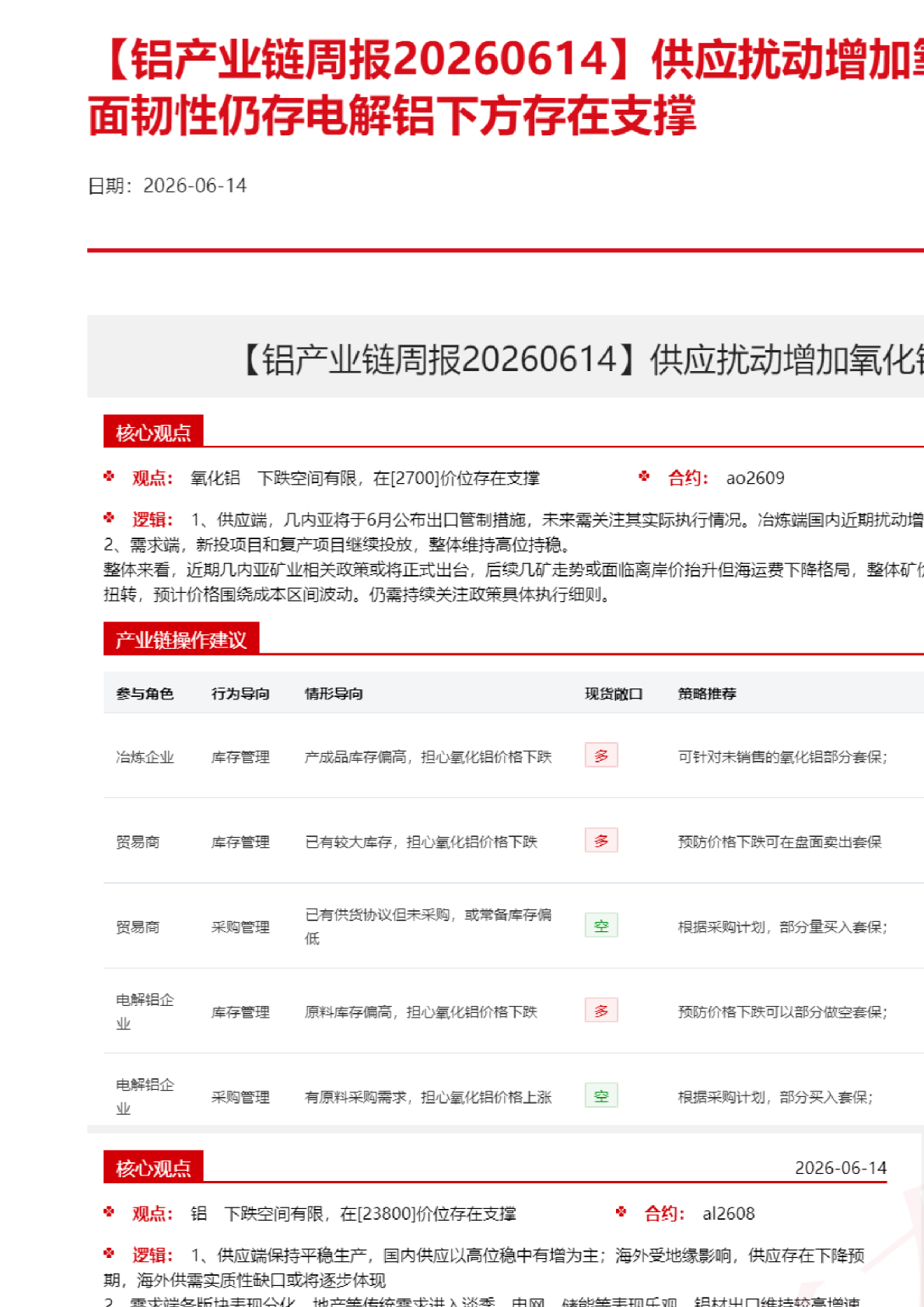Click 已有较大库存，担心氧化铝价格下跌 cell
This screenshot has width=924, height=1307.
[421, 842]
